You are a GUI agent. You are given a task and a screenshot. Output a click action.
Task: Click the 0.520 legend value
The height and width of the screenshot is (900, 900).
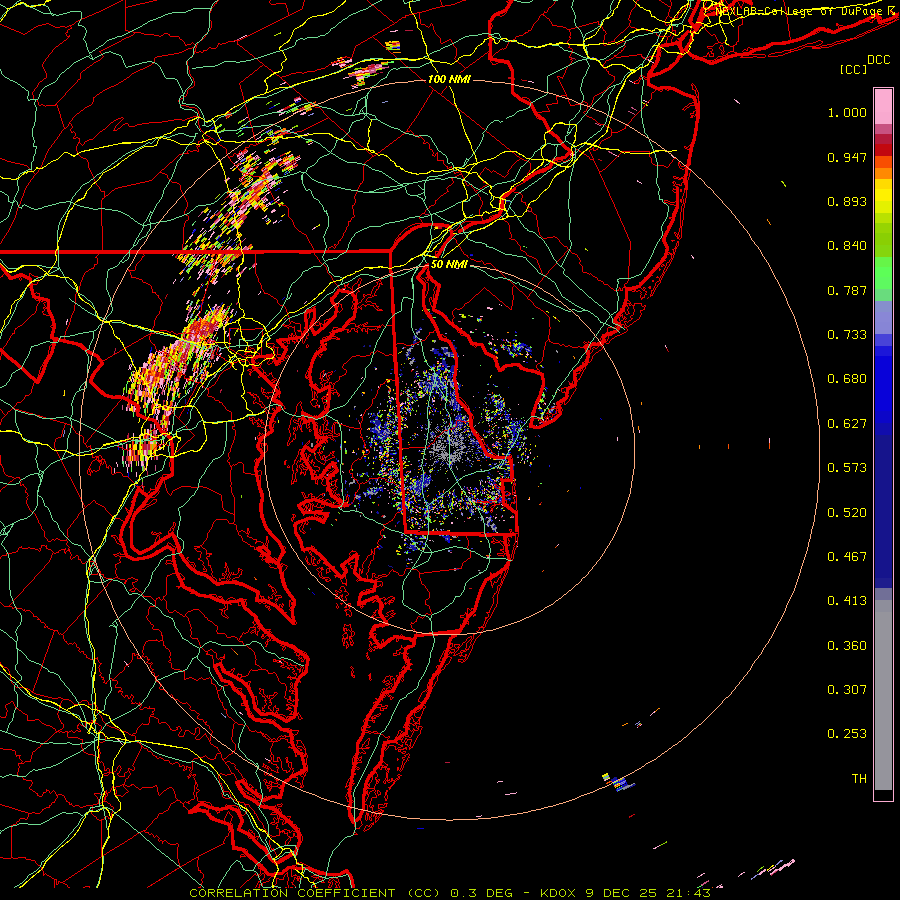pos(847,513)
